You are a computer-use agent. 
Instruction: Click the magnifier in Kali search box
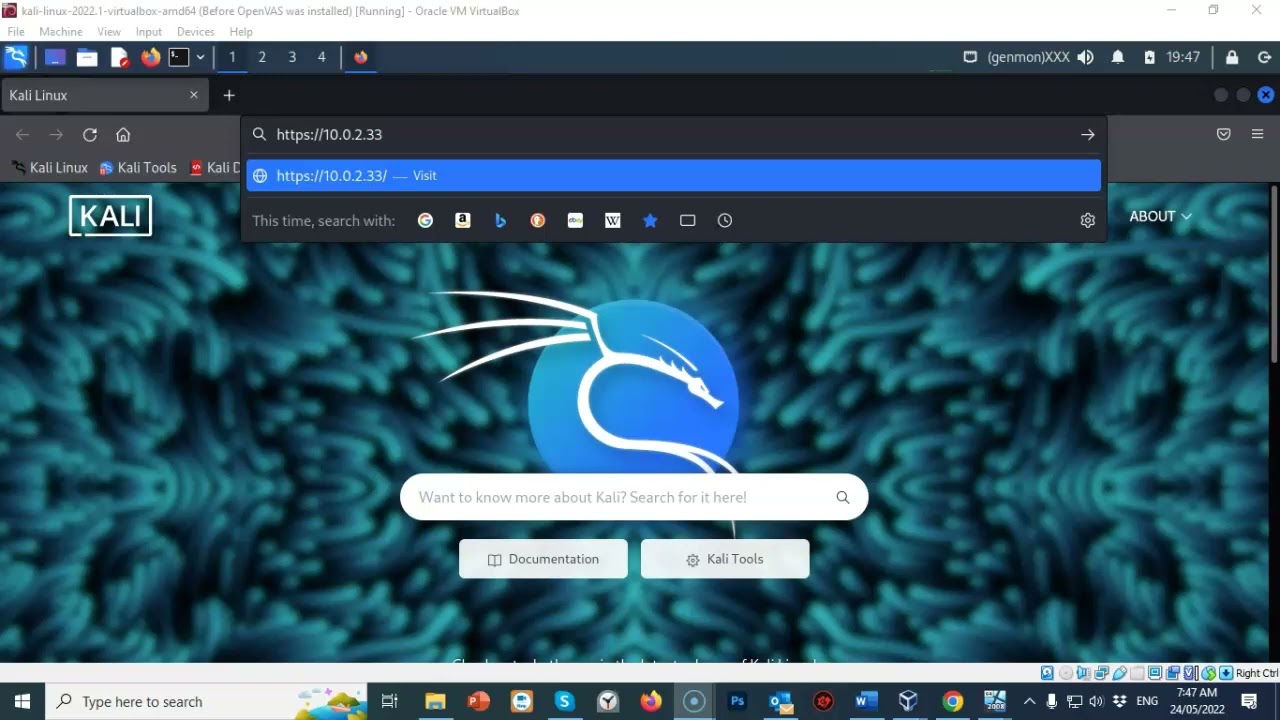[x=843, y=497]
